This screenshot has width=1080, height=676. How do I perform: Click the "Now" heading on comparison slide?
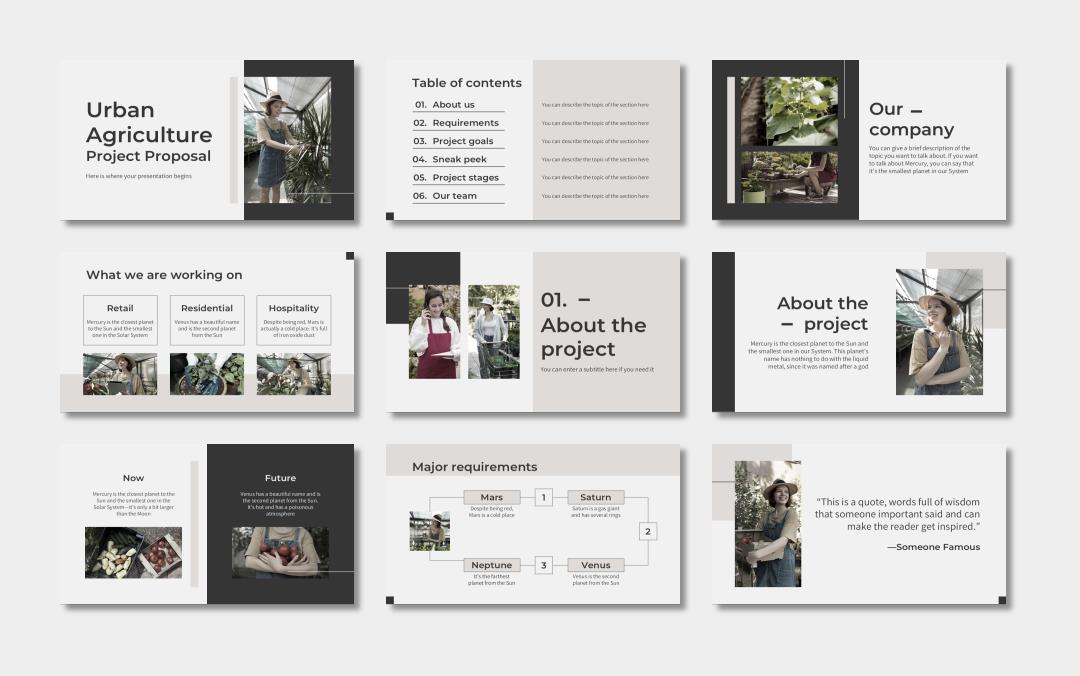point(133,478)
